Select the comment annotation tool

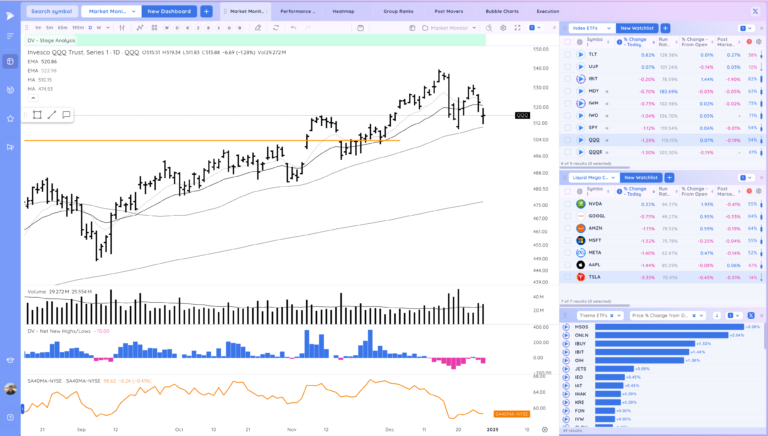67,115
